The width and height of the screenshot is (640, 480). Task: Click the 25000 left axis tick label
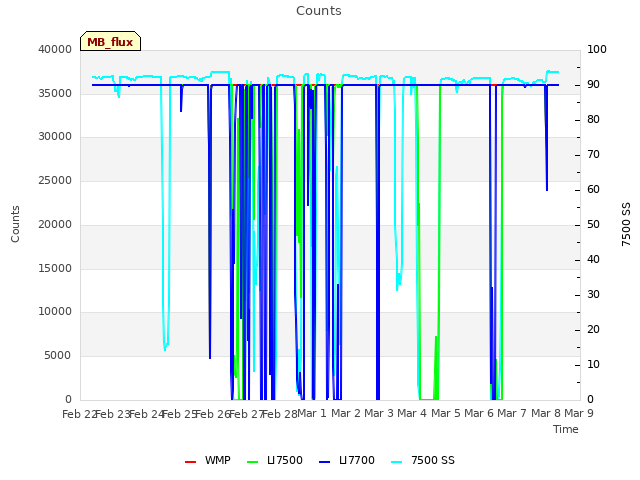(55, 180)
